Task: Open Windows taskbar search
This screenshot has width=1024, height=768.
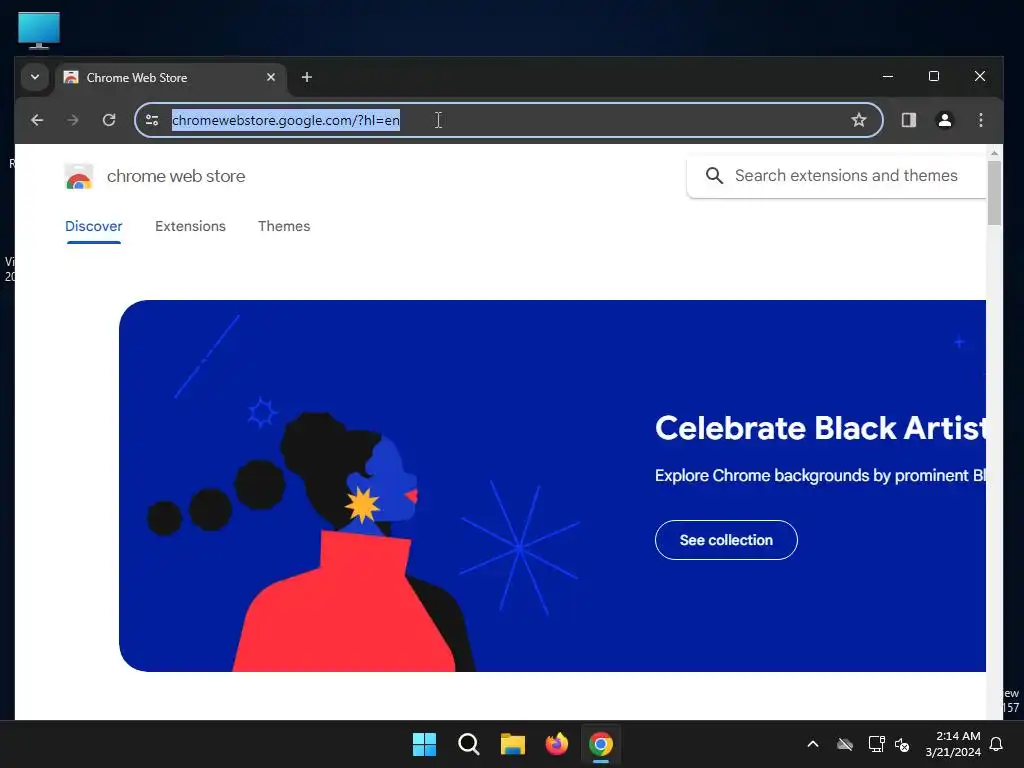Action: (x=468, y=744)
